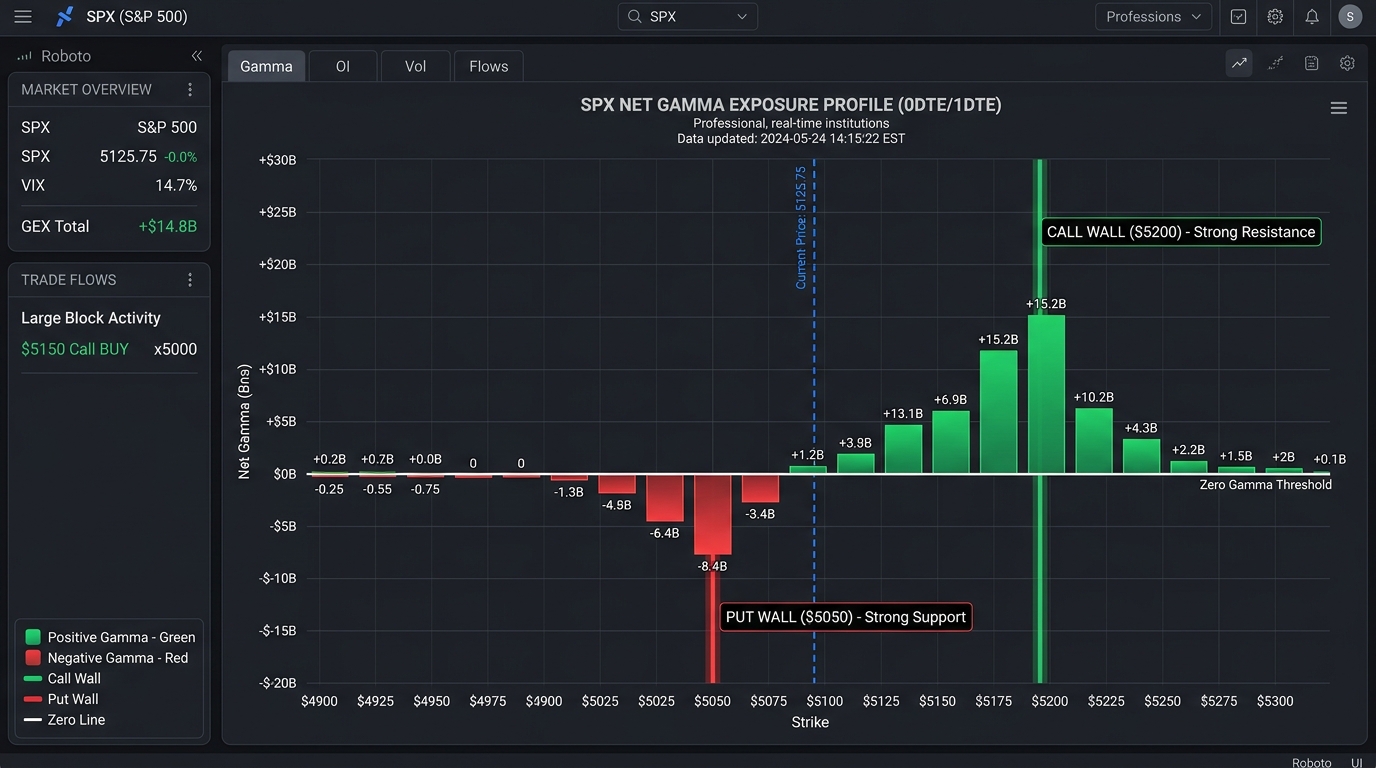Click the SPX (S&P 500) header title
This screenshot has height=768, width=1376.
coord(137,17)
